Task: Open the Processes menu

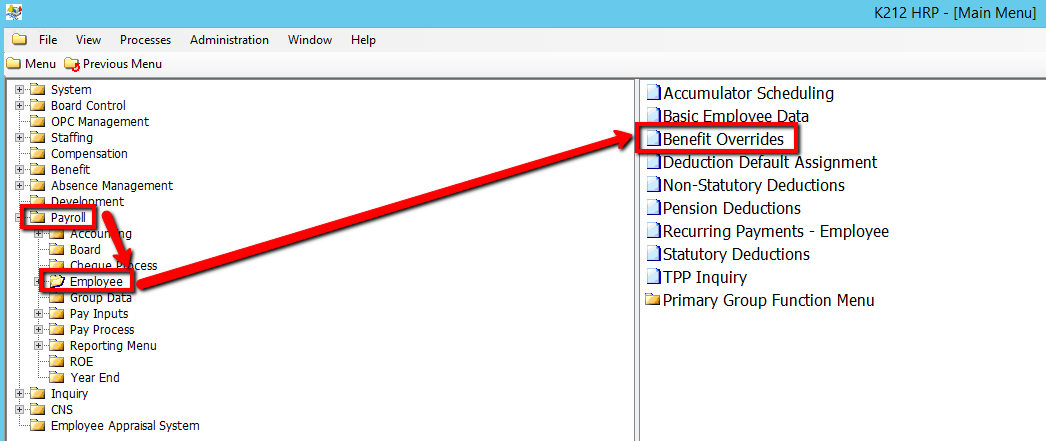Action: click(x=145, y=40)
